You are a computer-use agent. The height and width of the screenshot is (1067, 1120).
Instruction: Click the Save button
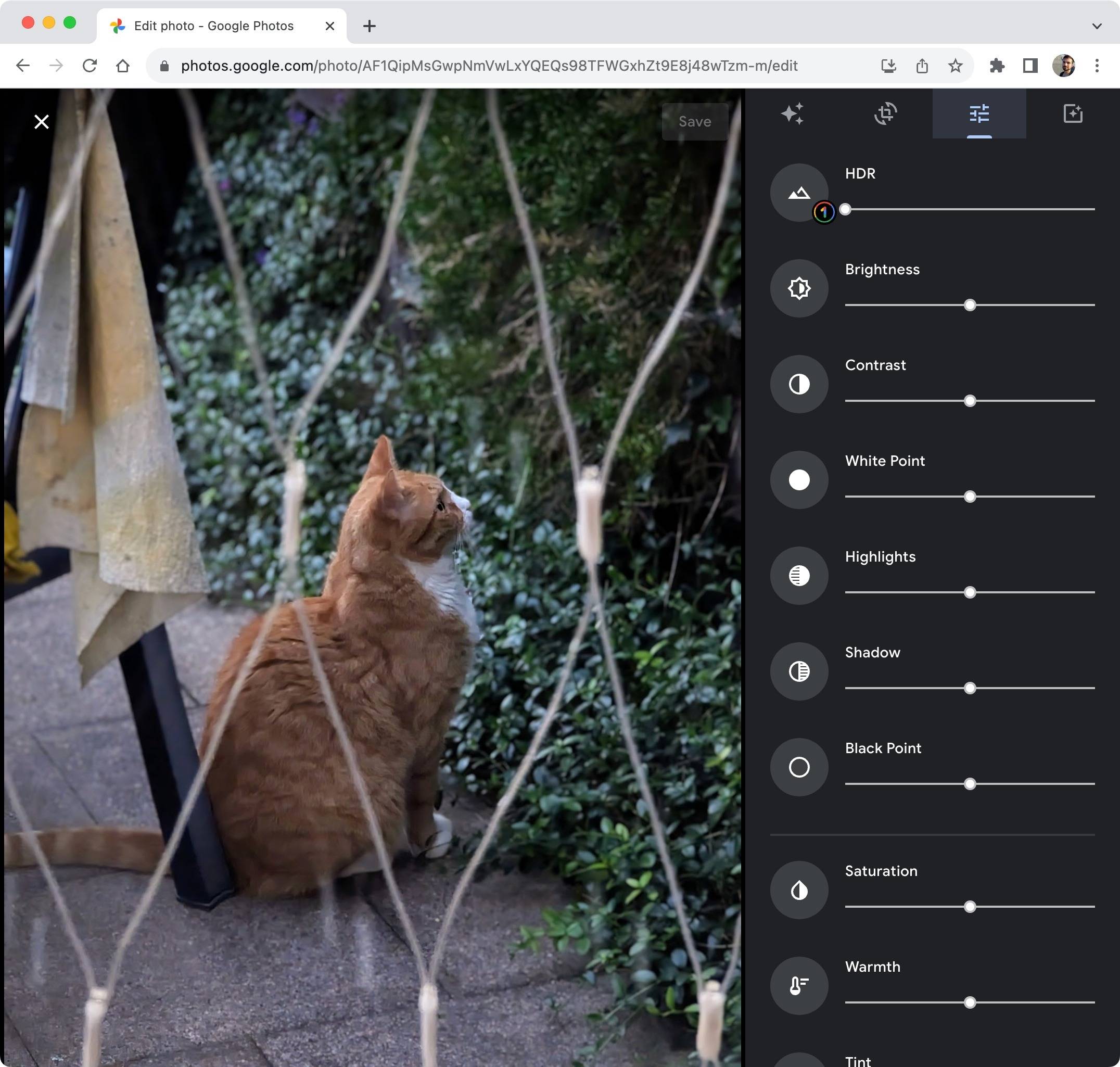(694, 122)
